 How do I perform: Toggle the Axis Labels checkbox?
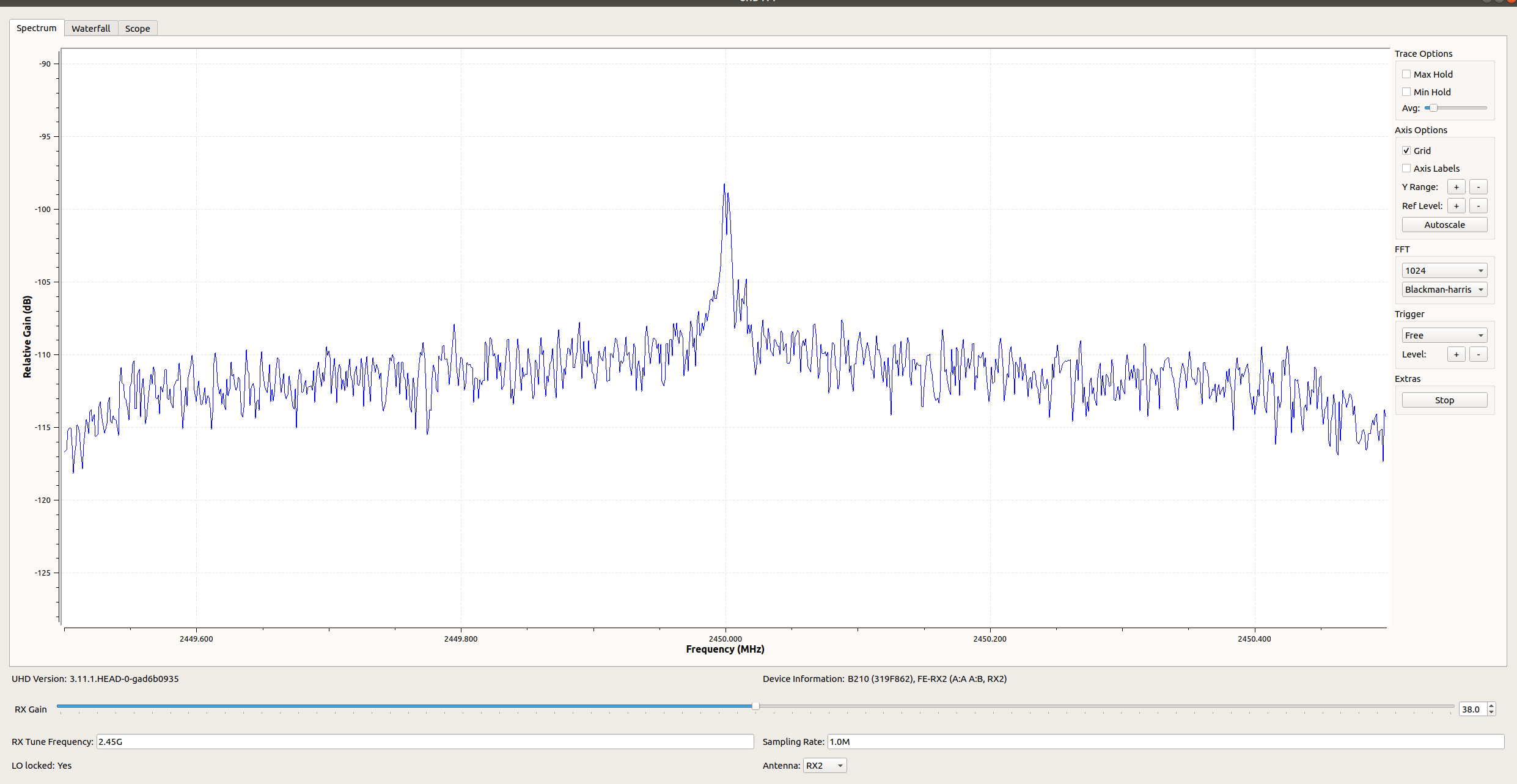1406,168
